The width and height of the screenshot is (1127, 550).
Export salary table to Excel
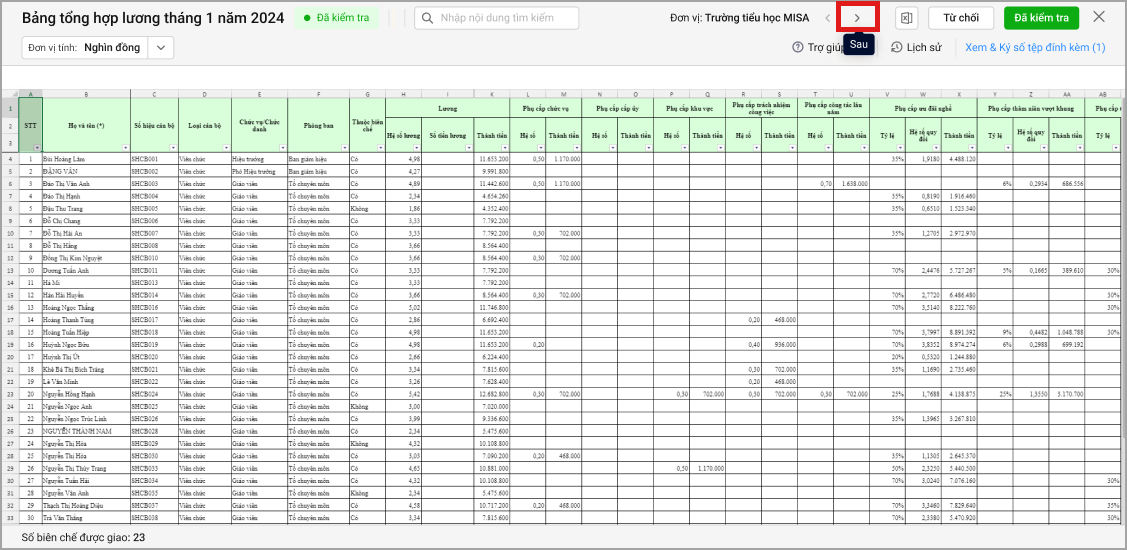906,18
